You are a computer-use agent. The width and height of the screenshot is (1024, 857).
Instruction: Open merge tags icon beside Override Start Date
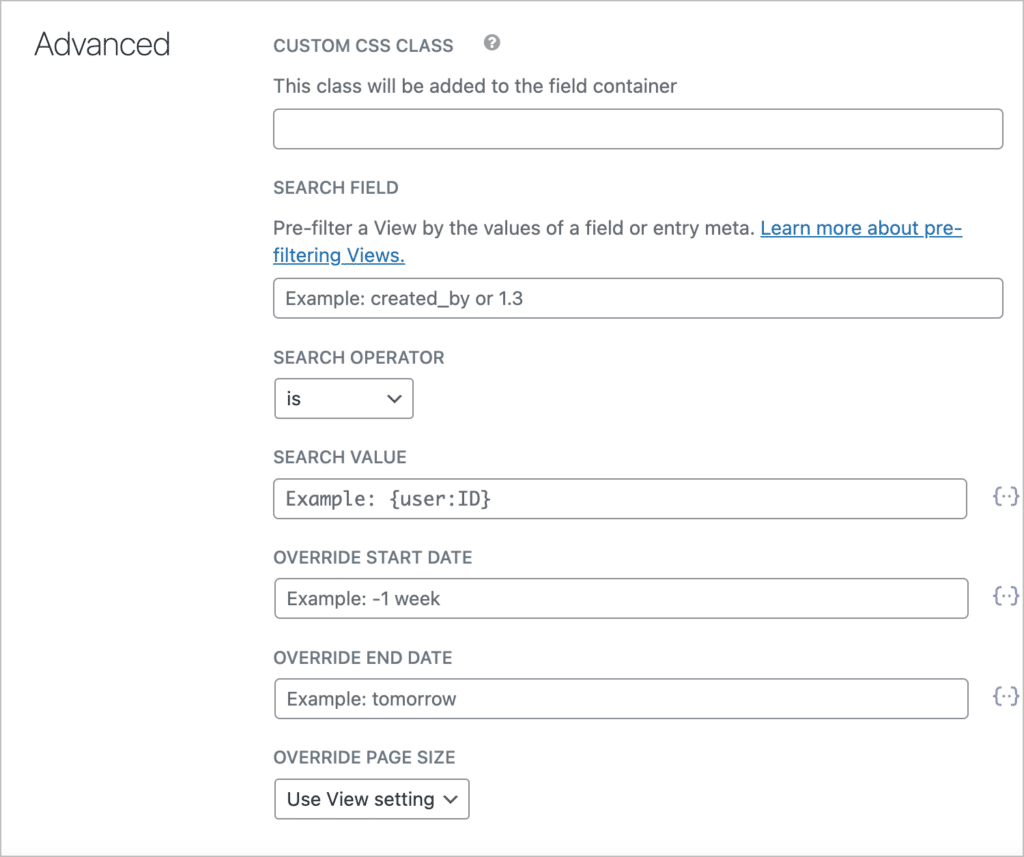point(1005,596)
